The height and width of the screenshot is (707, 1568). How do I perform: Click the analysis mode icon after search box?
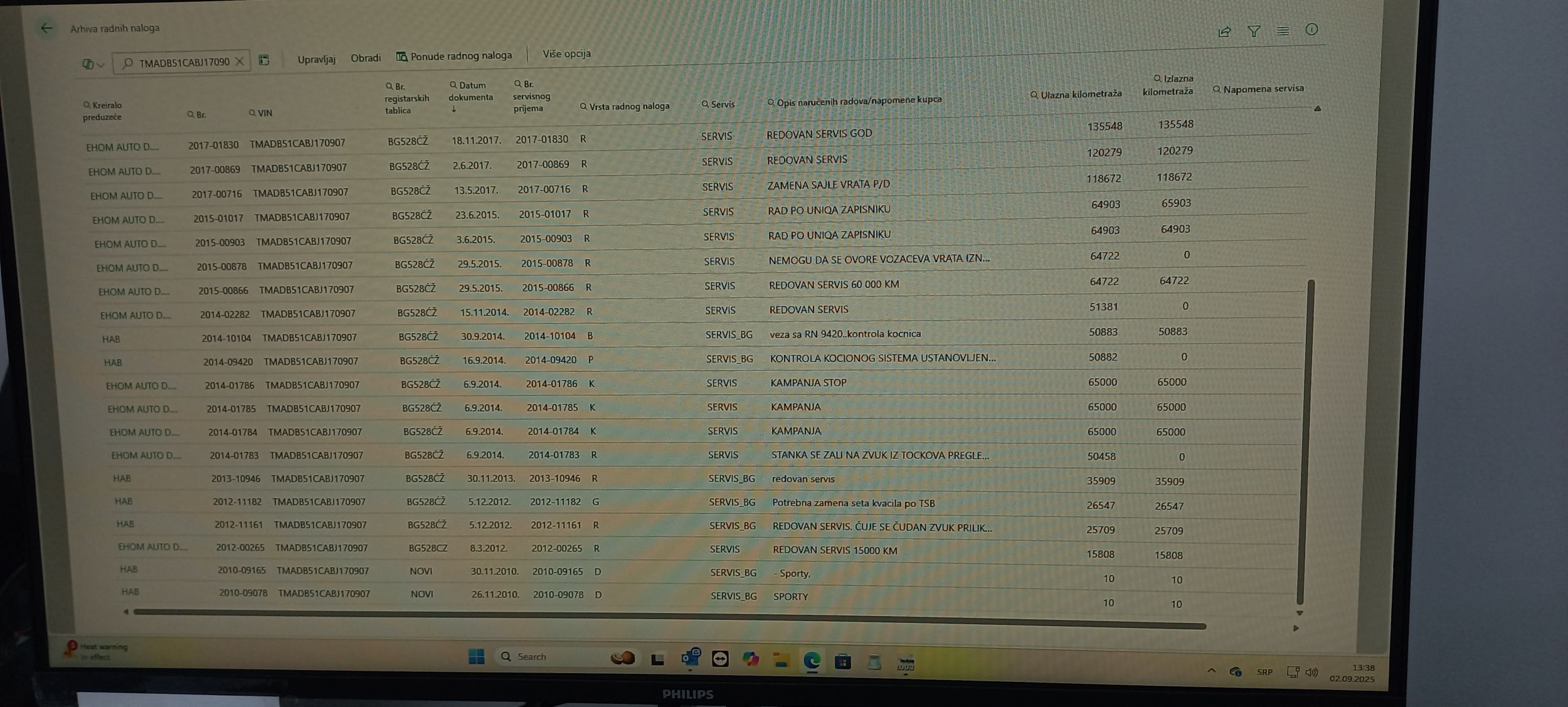[x=264, y=60]
